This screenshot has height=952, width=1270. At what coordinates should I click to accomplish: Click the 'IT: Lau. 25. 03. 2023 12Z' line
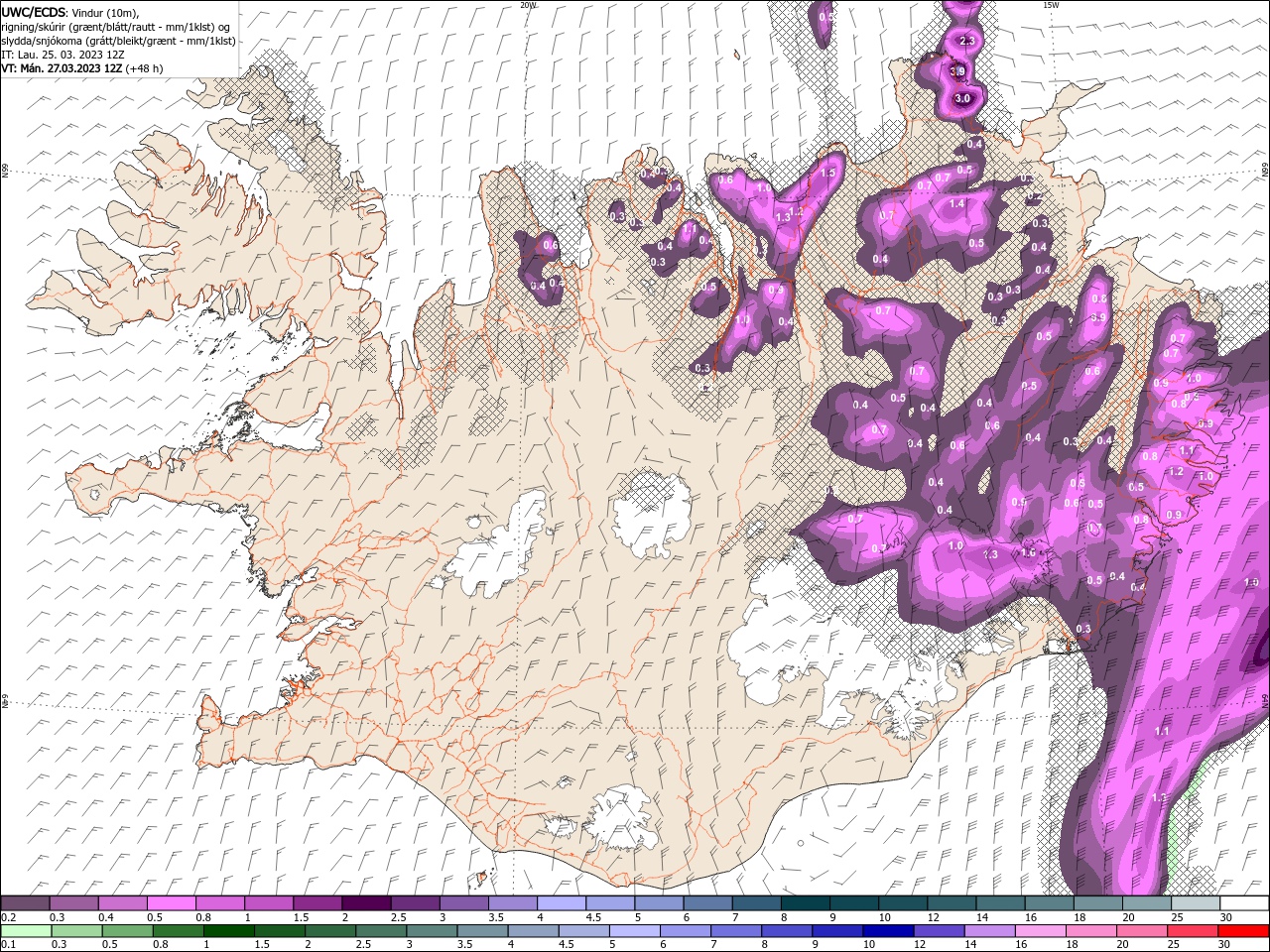pyautogui.click(x=64, y=55)
